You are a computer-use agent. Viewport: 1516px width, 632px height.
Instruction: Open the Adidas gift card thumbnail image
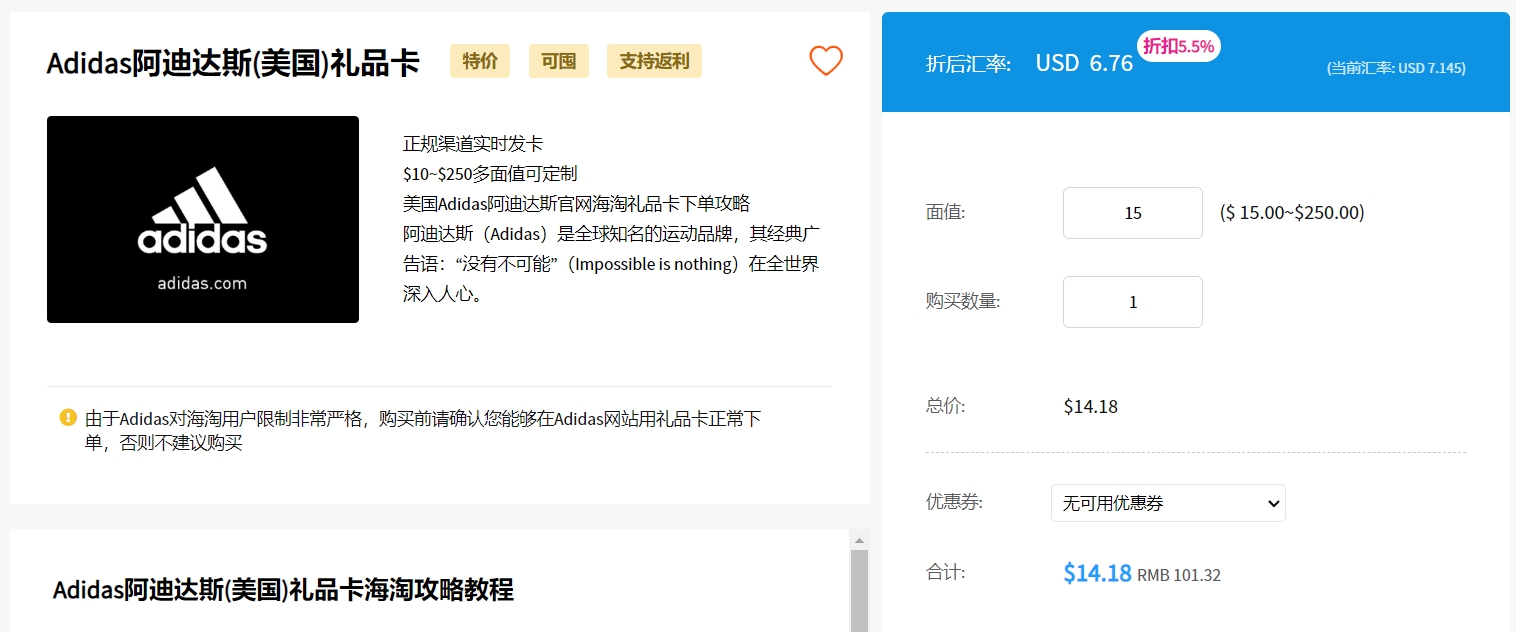point(203,219)
